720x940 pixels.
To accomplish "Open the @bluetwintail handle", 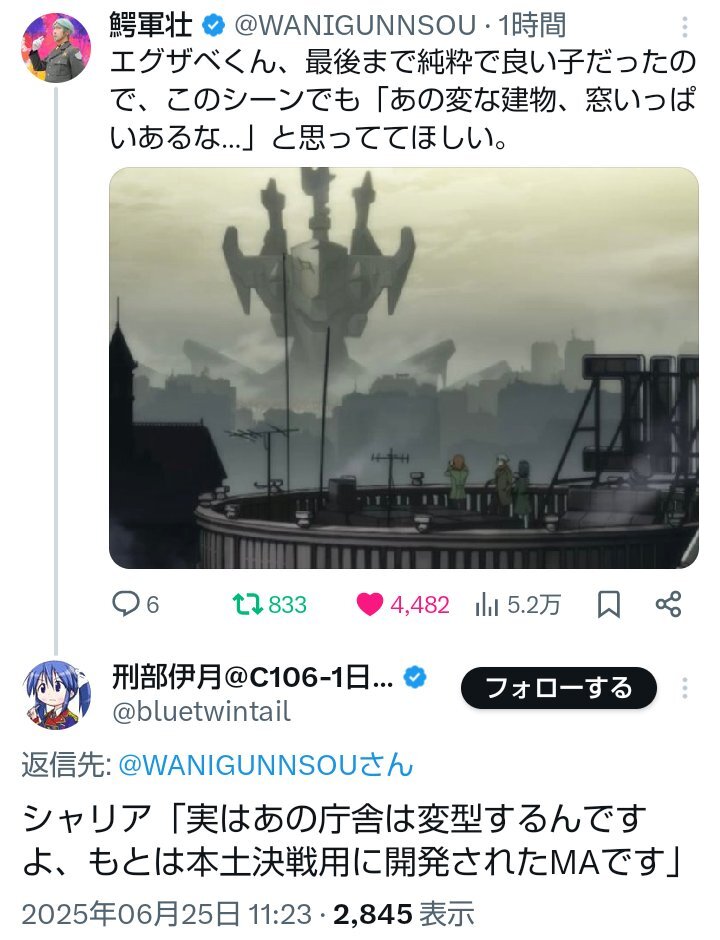I will [x=201, y=711].
